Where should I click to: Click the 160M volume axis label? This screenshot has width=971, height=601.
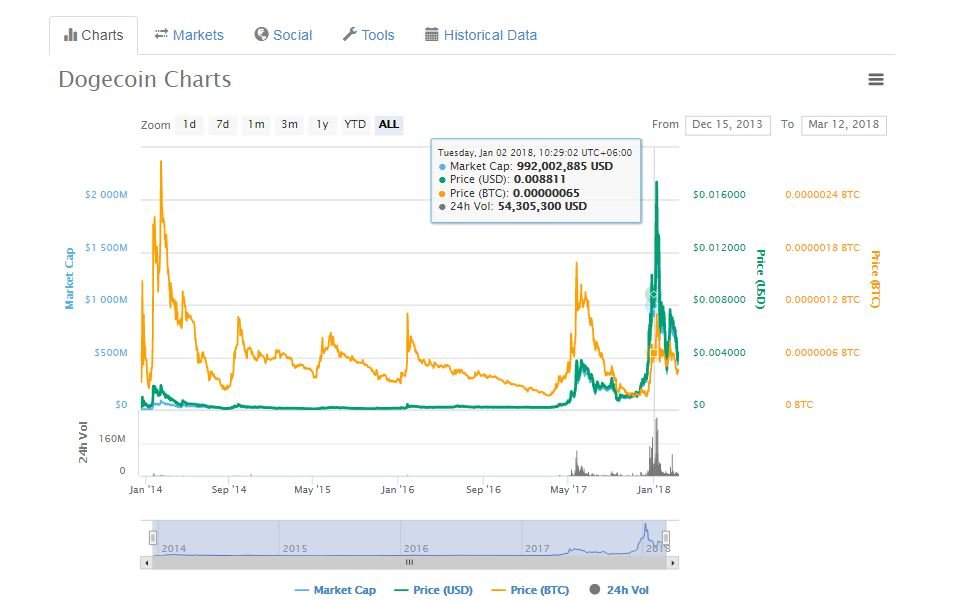(x=112, y=439)
